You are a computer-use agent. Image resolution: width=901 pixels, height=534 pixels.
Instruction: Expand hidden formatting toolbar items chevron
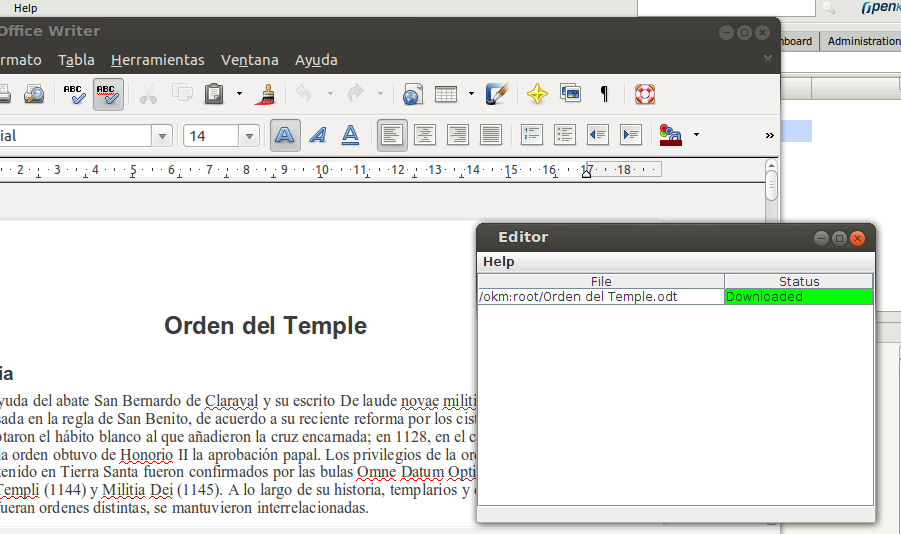click(x=769, y=136)
